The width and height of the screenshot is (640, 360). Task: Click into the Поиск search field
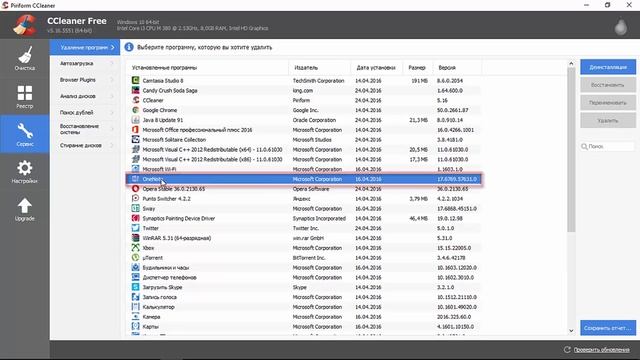[608, 147]
